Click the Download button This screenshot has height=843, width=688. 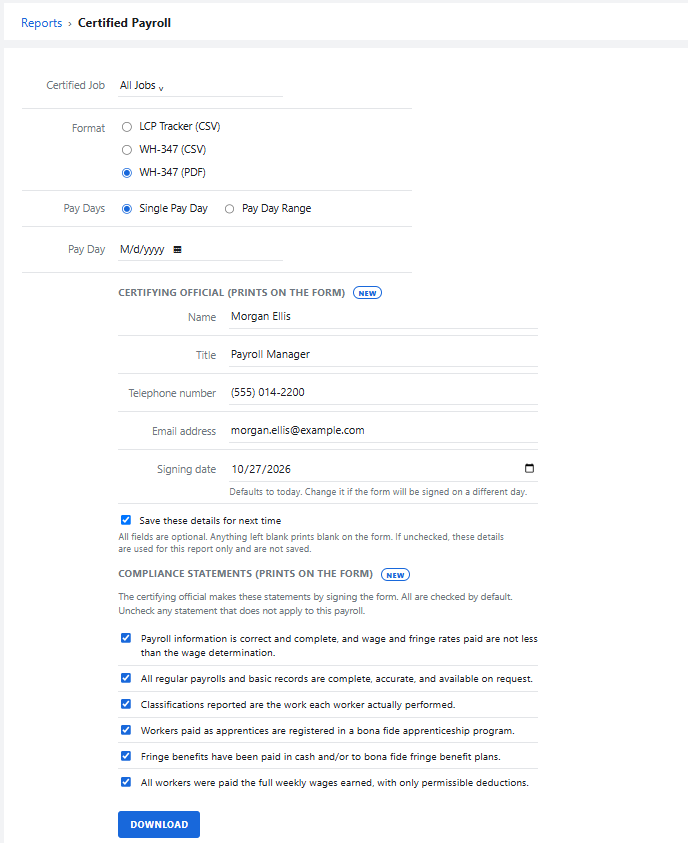pos(159,824)
